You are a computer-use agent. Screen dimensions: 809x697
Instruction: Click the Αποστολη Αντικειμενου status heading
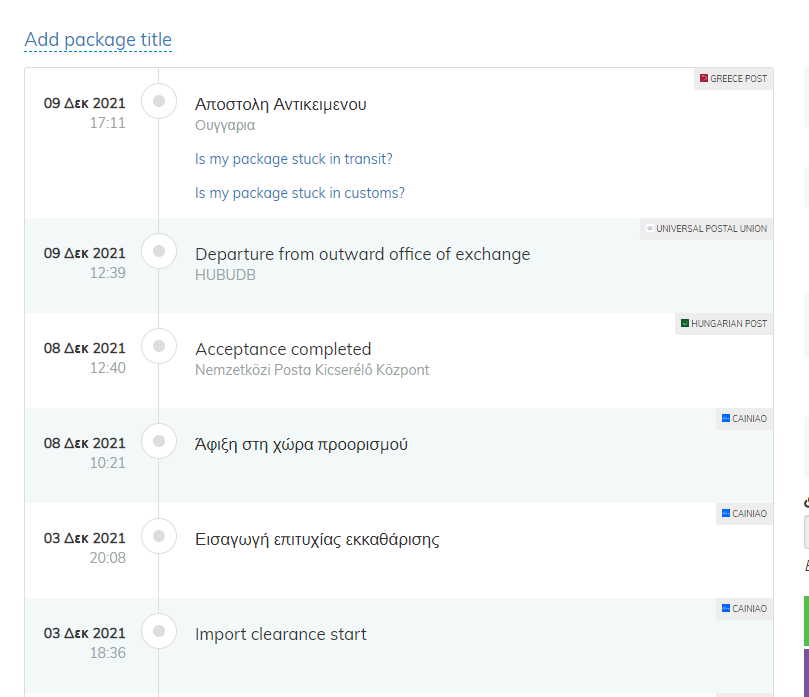pyautogui.click(x=281, y=104)
